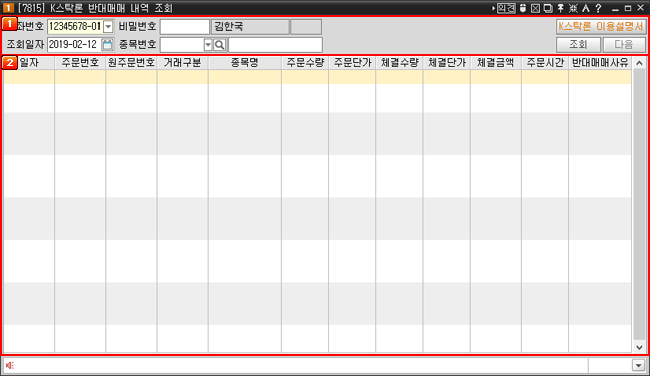Viewport: 650px width, 376px height.
Task: Click the scroll-down arrow of the table
Action: point(639,347)
